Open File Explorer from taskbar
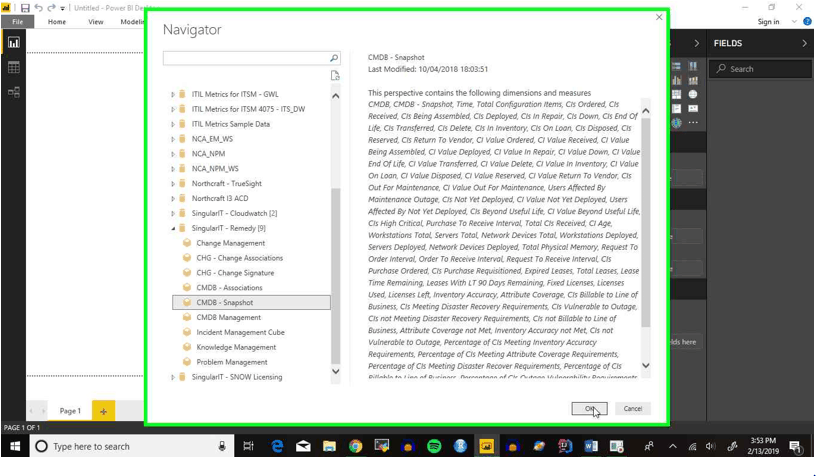816x476 pixels. coord(329,446)
